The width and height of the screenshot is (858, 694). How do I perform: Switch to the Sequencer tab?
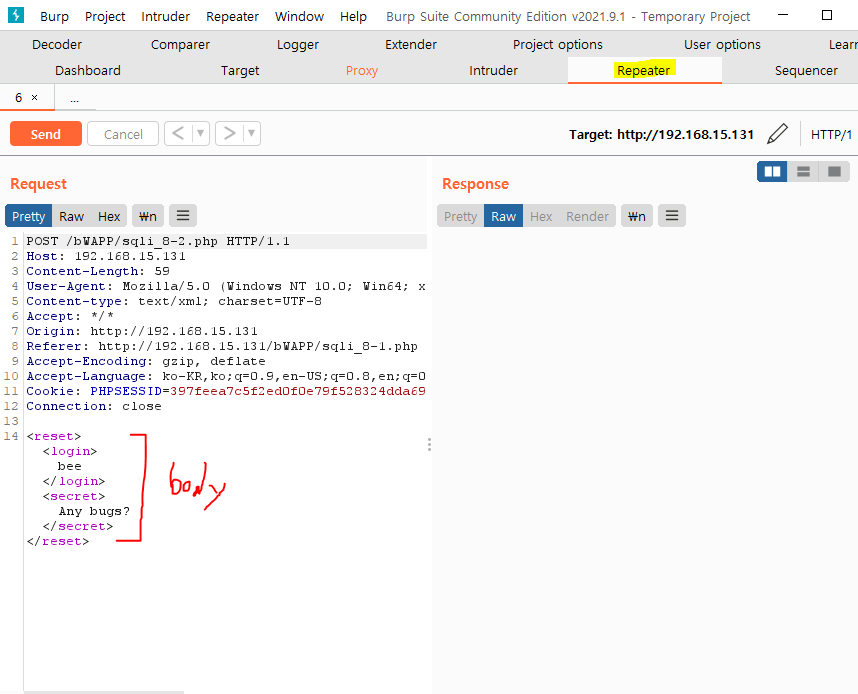point(806,71)
